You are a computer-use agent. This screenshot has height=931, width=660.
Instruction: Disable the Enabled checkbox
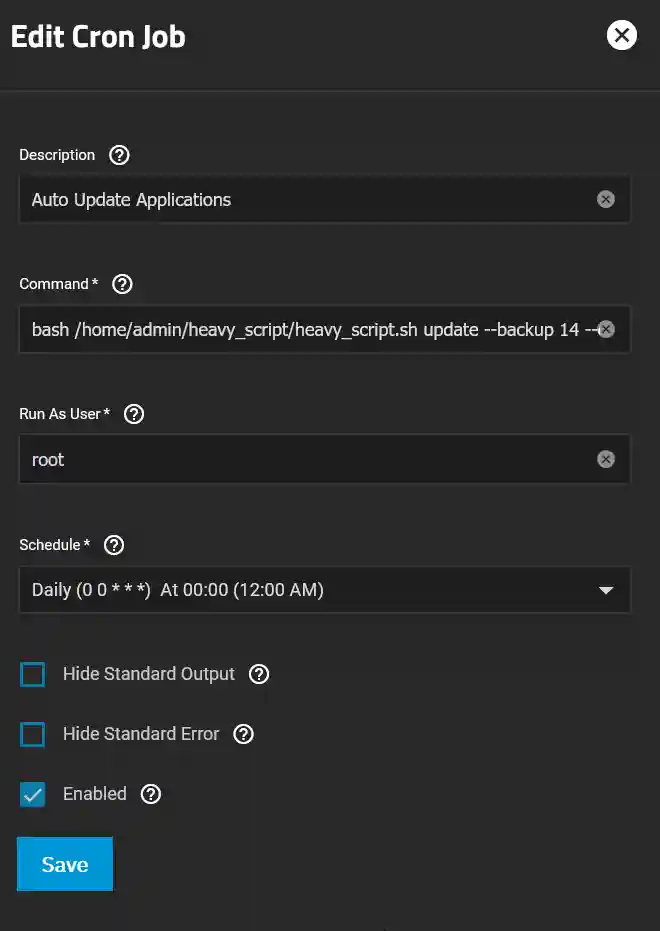[x=32, y=794]
